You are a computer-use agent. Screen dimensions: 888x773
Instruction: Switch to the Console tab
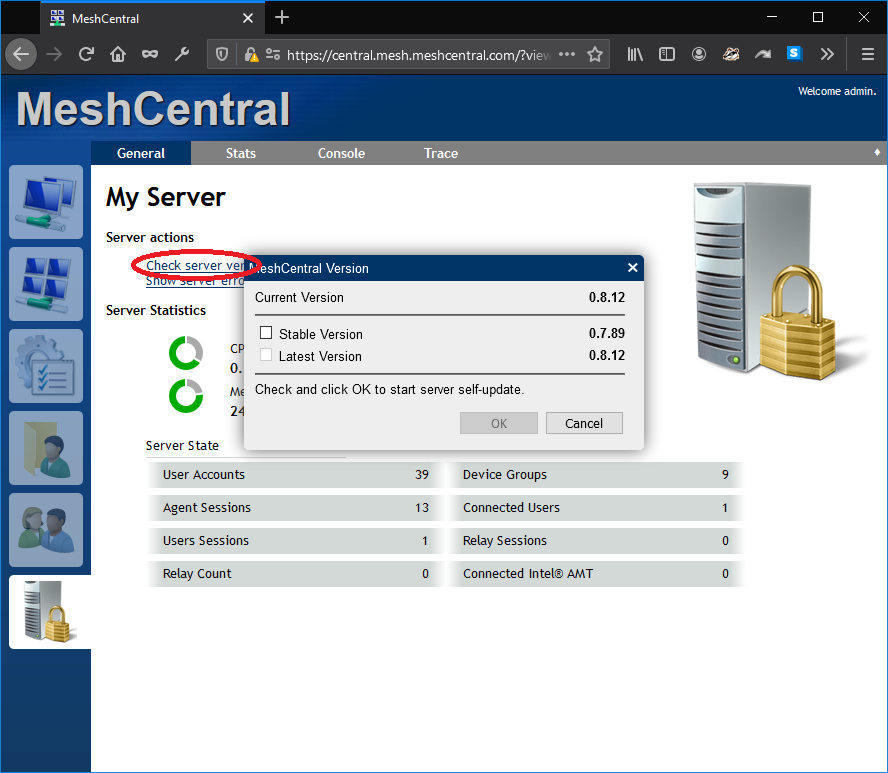[341, 153]
